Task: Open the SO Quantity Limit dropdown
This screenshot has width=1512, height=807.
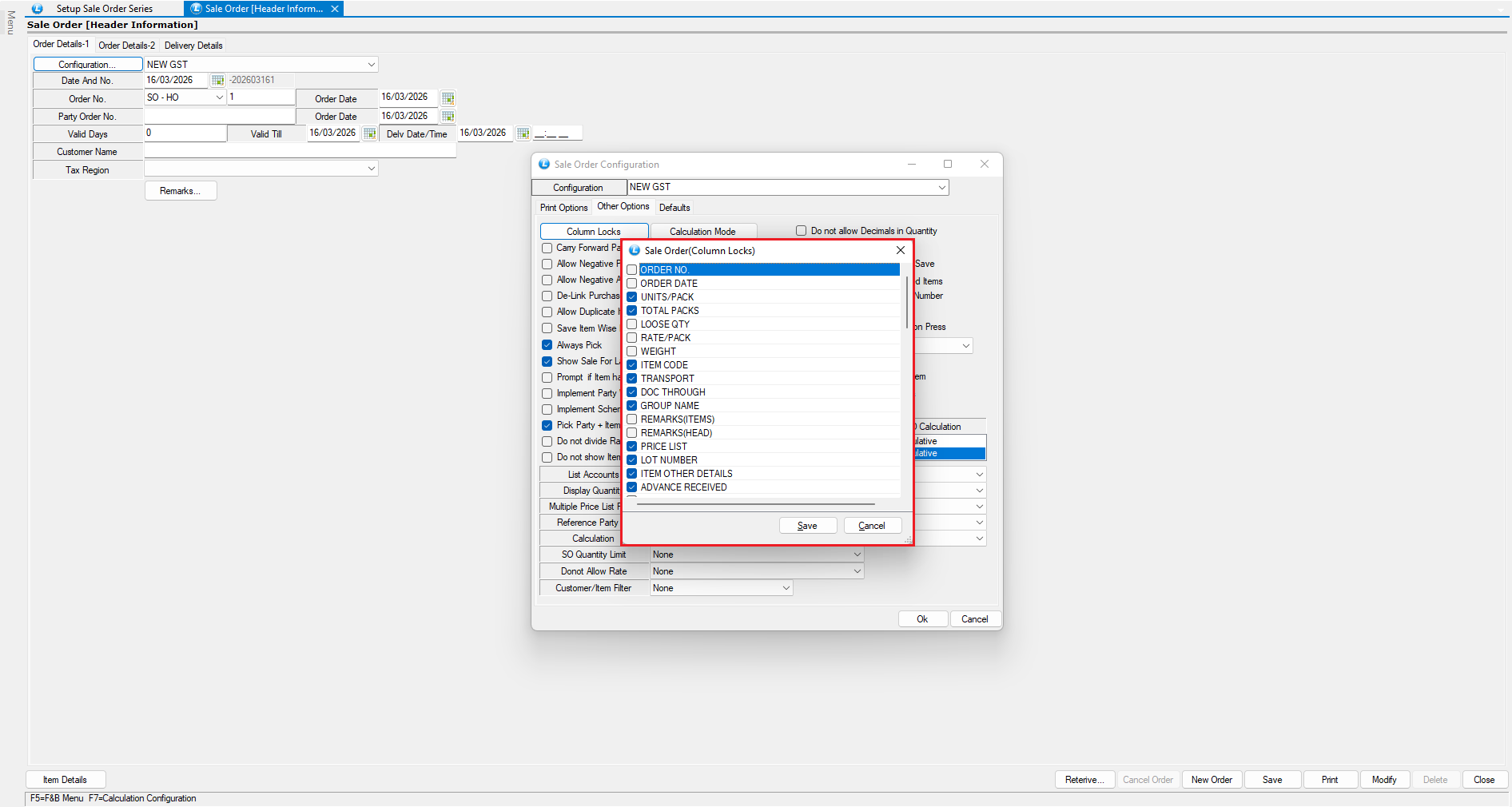Action: [857, 555]
